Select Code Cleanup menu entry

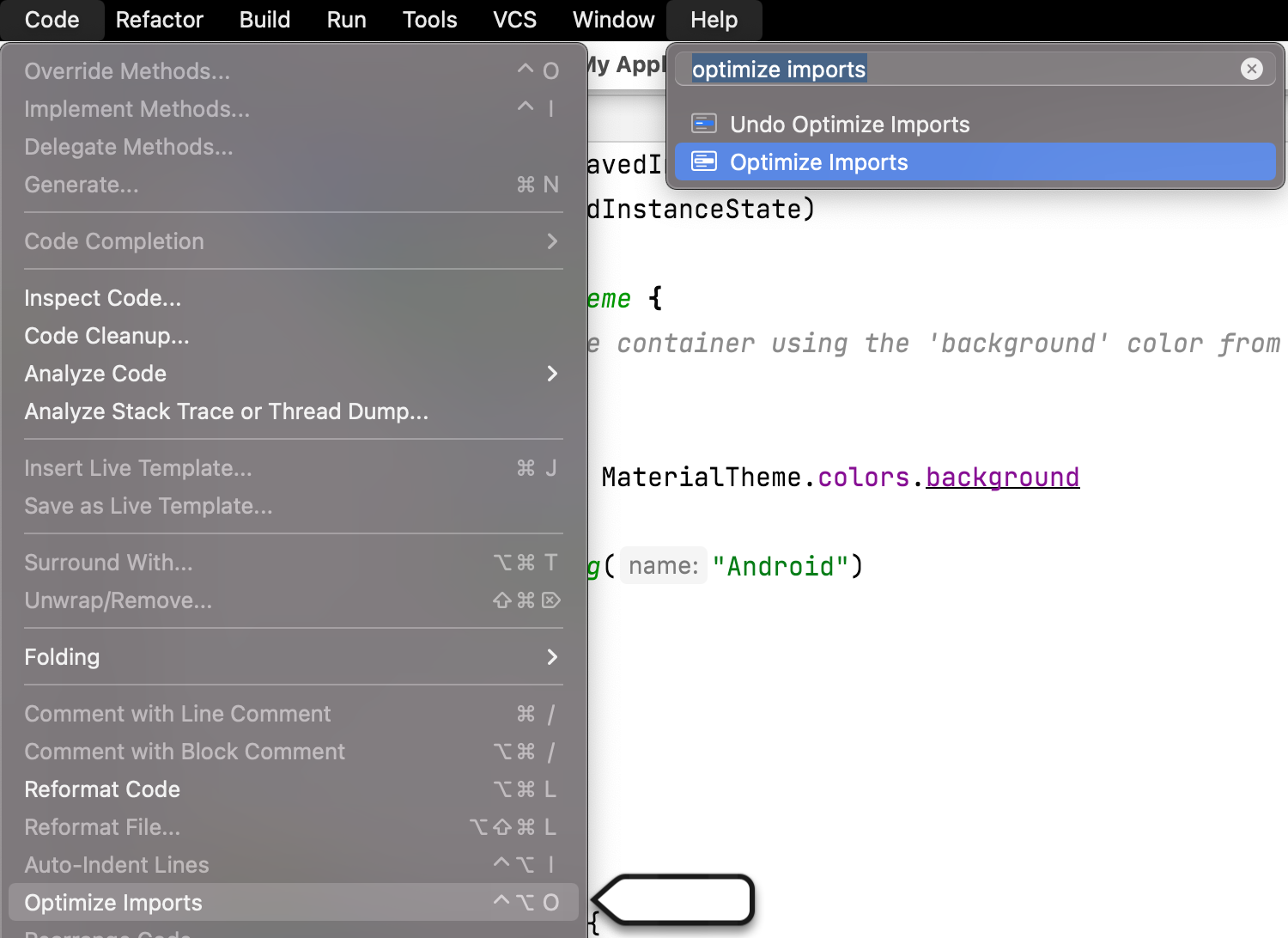(x=106, y=336)
